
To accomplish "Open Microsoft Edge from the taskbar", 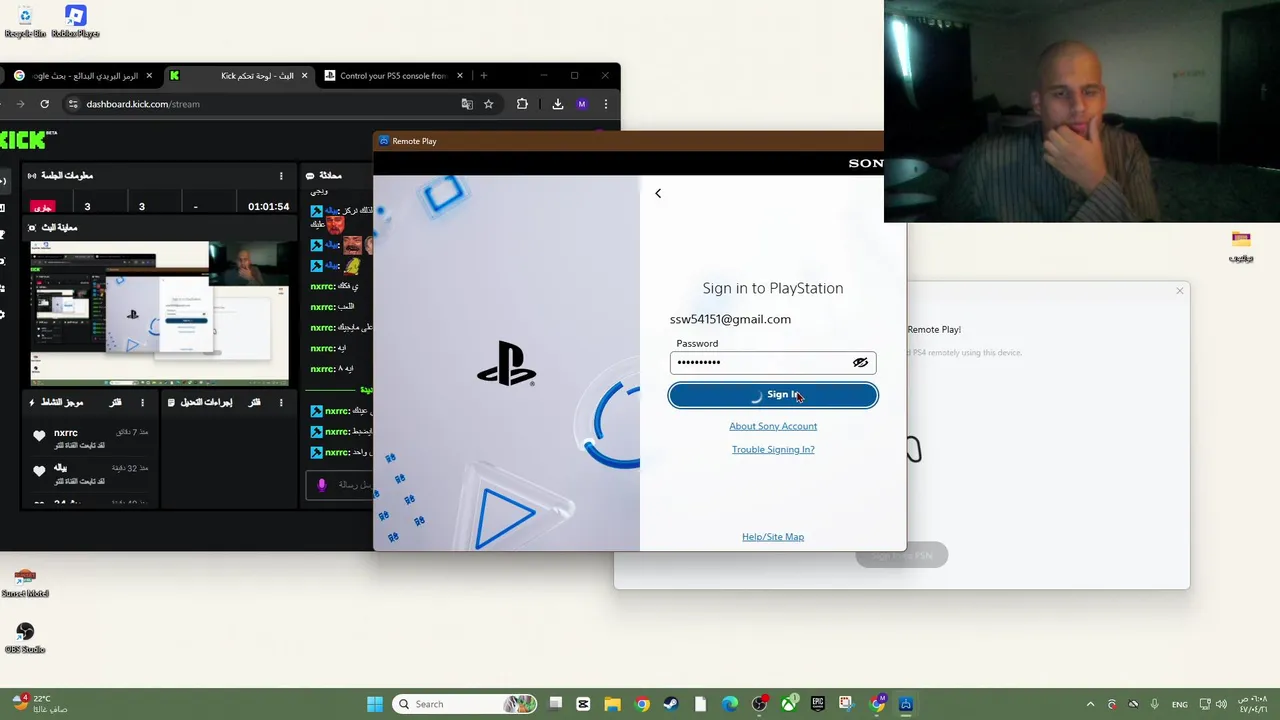I will (x=730, y=704).
